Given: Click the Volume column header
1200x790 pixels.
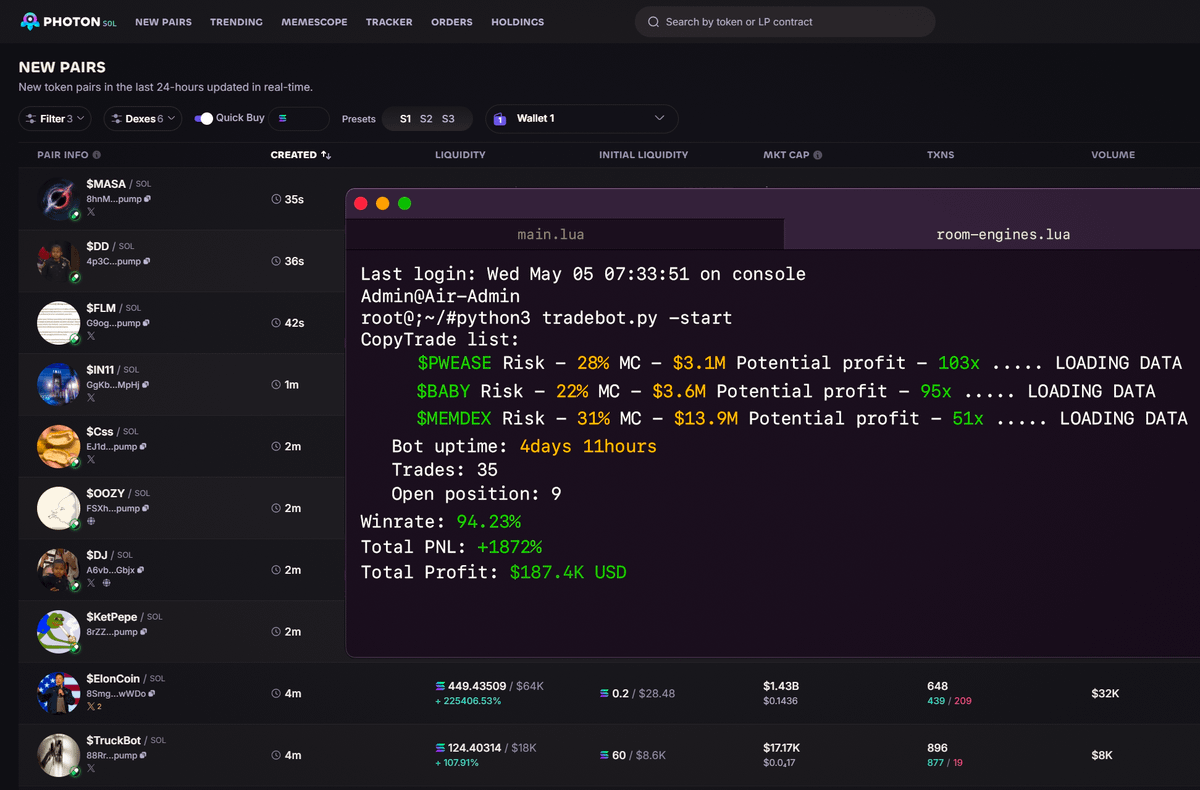Looking at the screenshot, I should coord(1113,155).
